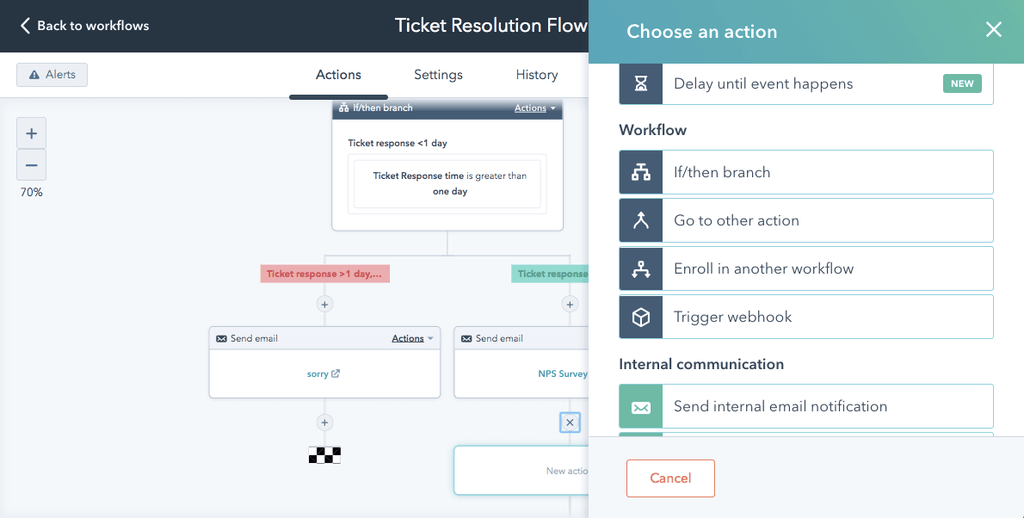Choose the Enroll in another workflow icon
Screen dimensions: 1024x518
tap(641, 268)
